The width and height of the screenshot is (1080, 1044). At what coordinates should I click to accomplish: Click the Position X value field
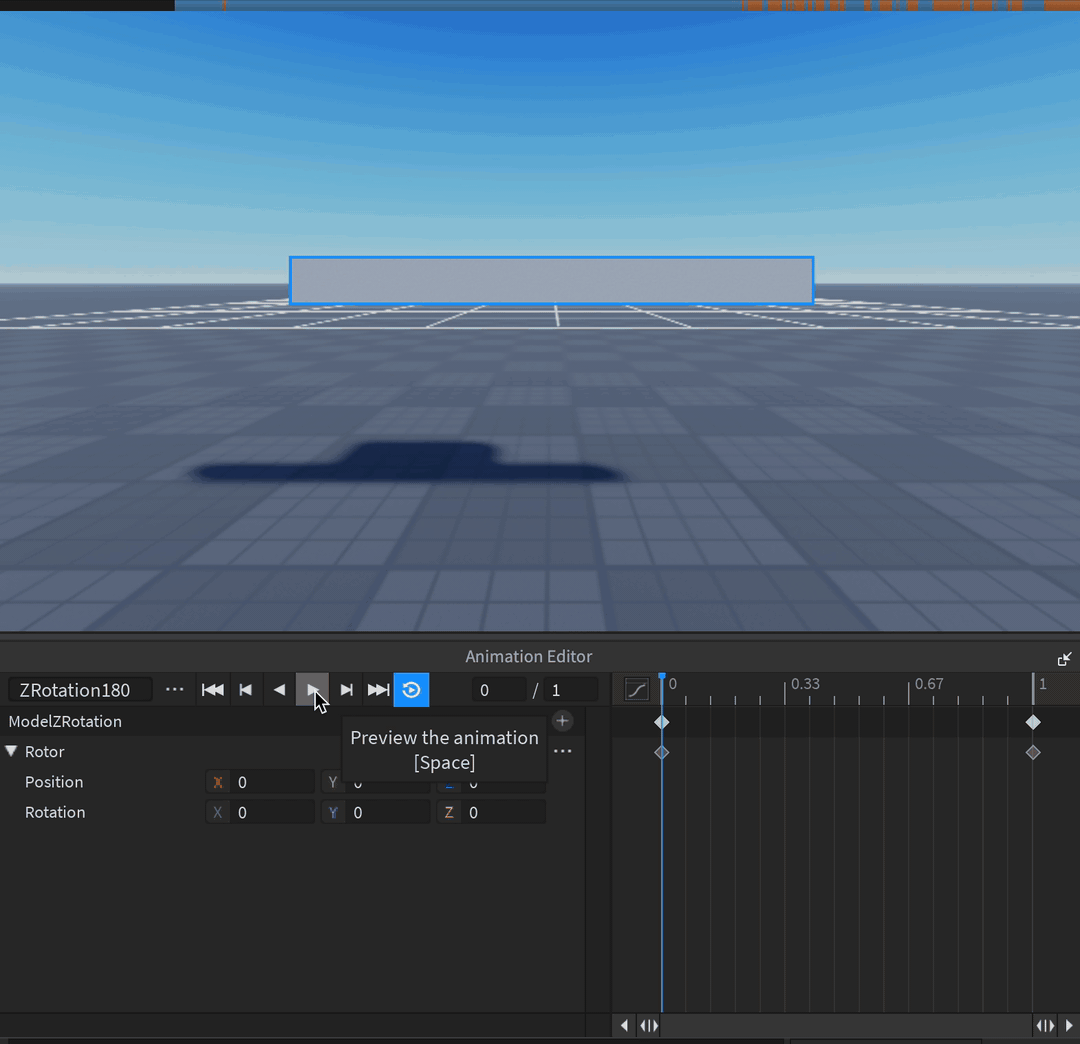pyautogui.click(x=272, y=783)
